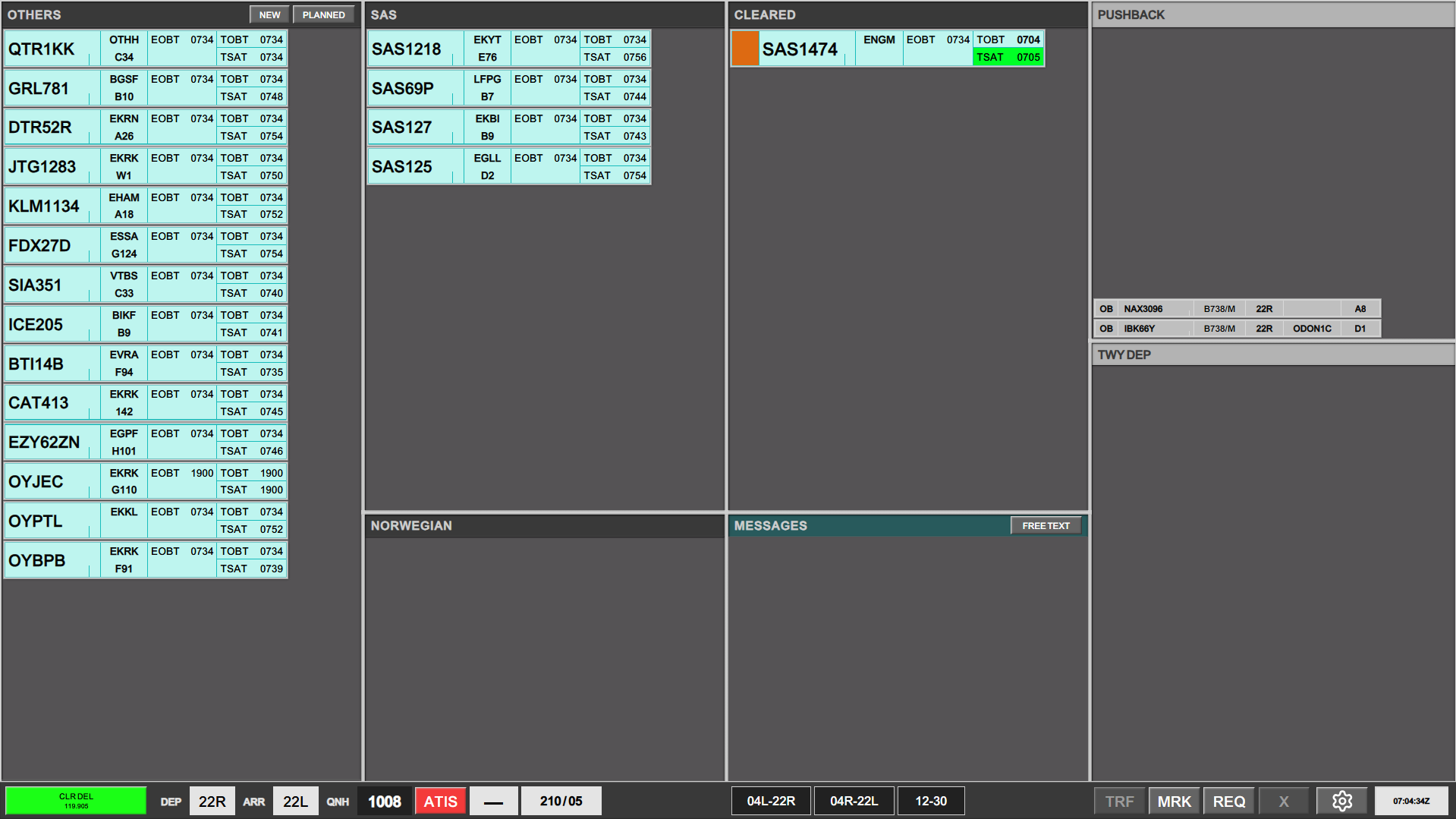Open FREE TEXT in the MESSAGES panel

point(1046,525)
